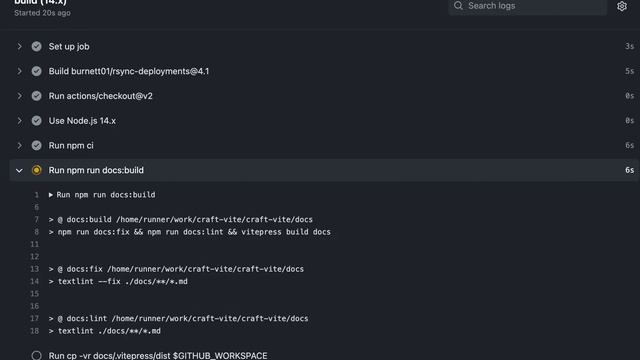Expand the Run npm ci step

tap(19, 145)
